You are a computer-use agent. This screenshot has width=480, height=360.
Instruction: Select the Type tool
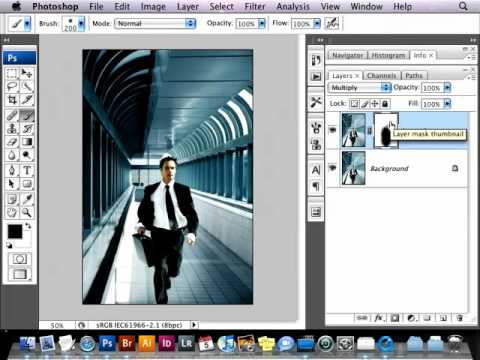(27, 170)
